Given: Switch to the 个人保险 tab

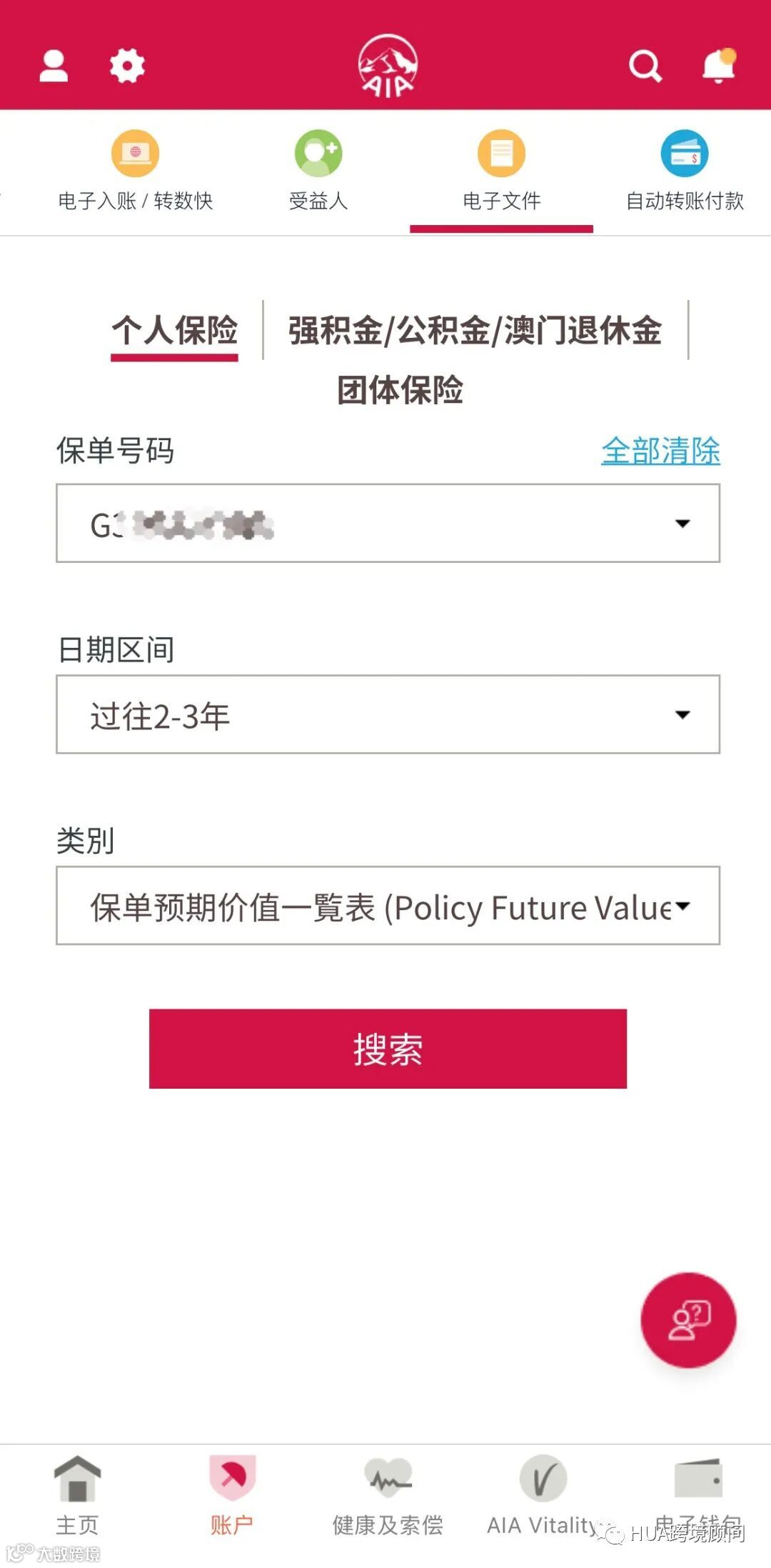Looking at the screenshot, I should [x=175, y=331].
